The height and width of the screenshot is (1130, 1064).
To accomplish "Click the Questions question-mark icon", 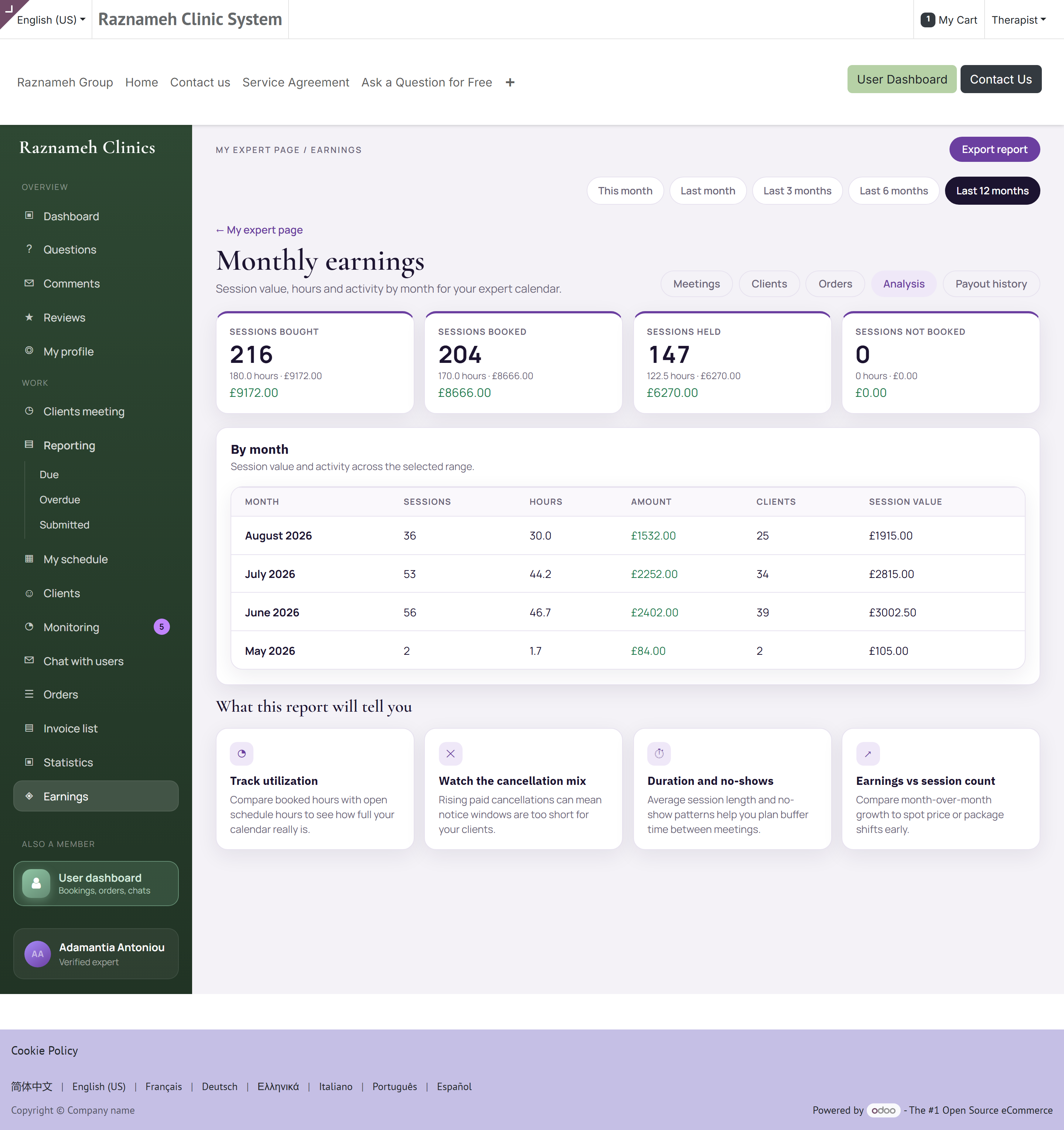I will pos(29,249).
